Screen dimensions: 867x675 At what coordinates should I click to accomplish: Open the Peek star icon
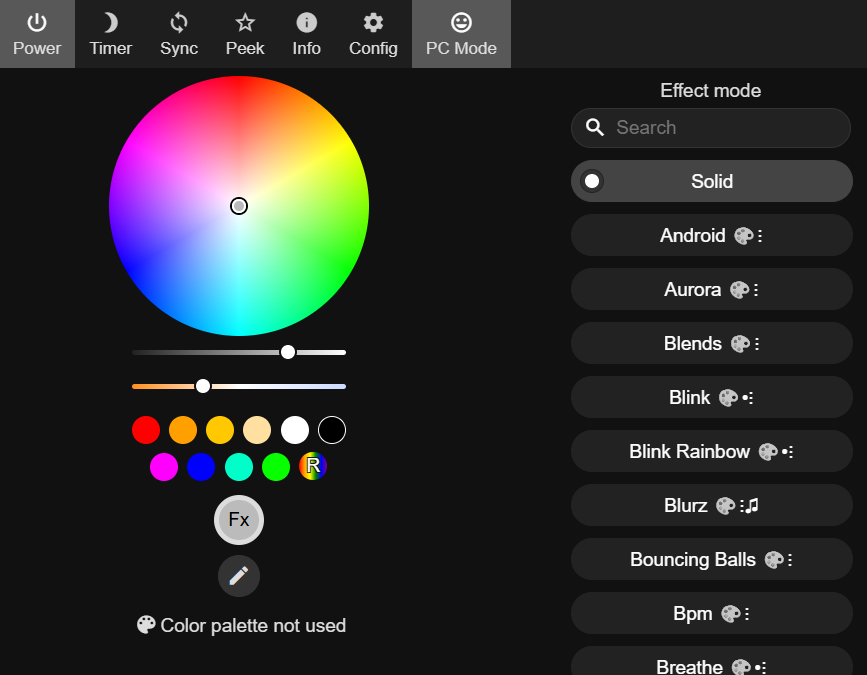(245, 34)
